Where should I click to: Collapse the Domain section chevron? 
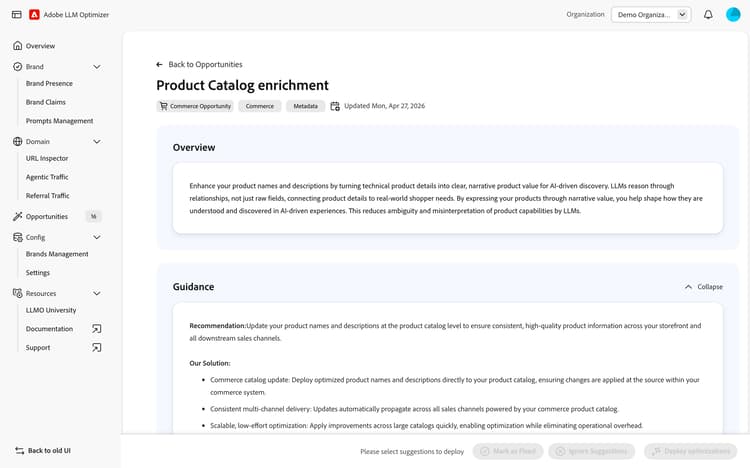[97, 141]
